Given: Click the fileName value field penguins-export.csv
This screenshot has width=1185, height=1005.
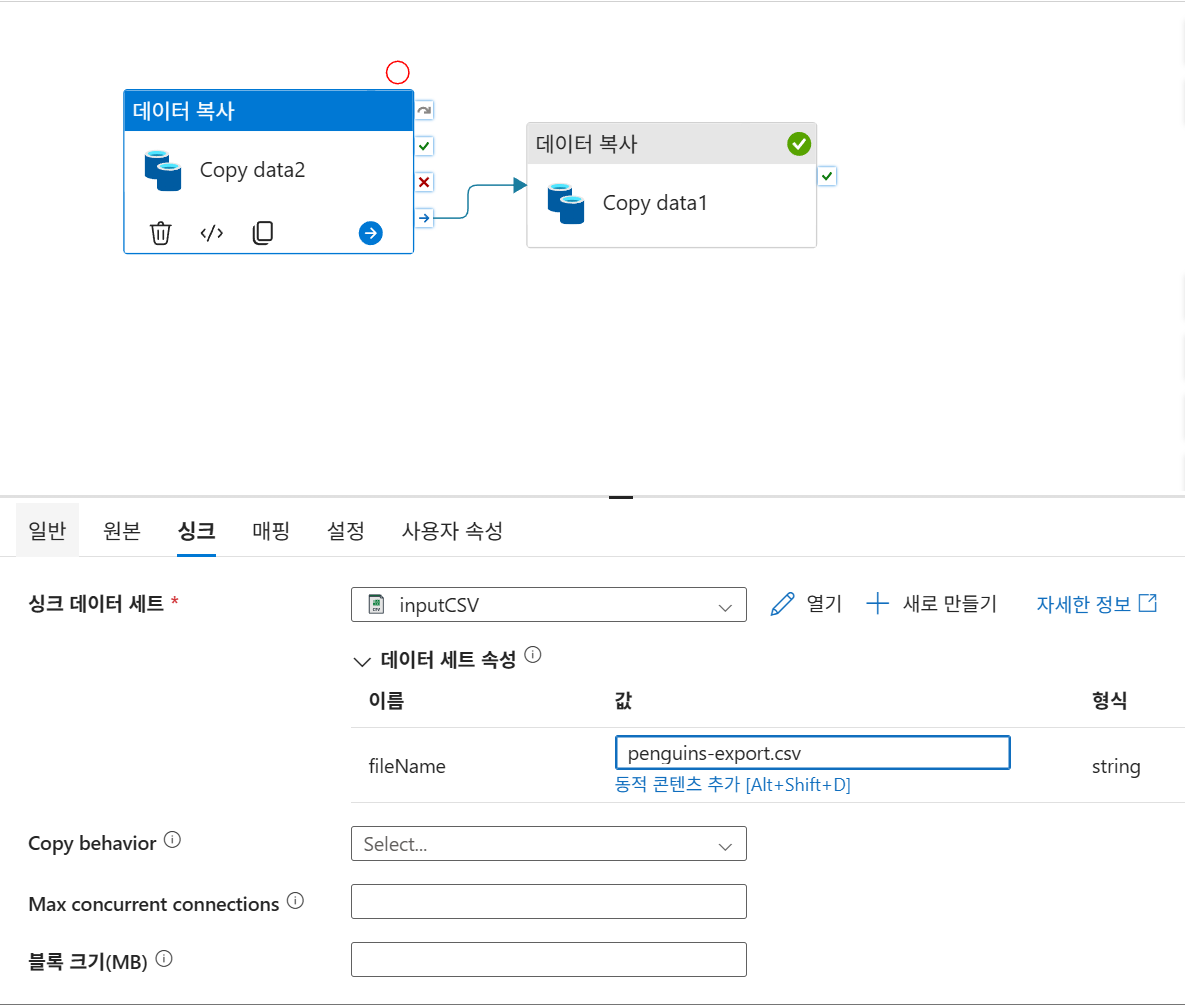Looking at the screenshot, I should [x=812, y=753].
